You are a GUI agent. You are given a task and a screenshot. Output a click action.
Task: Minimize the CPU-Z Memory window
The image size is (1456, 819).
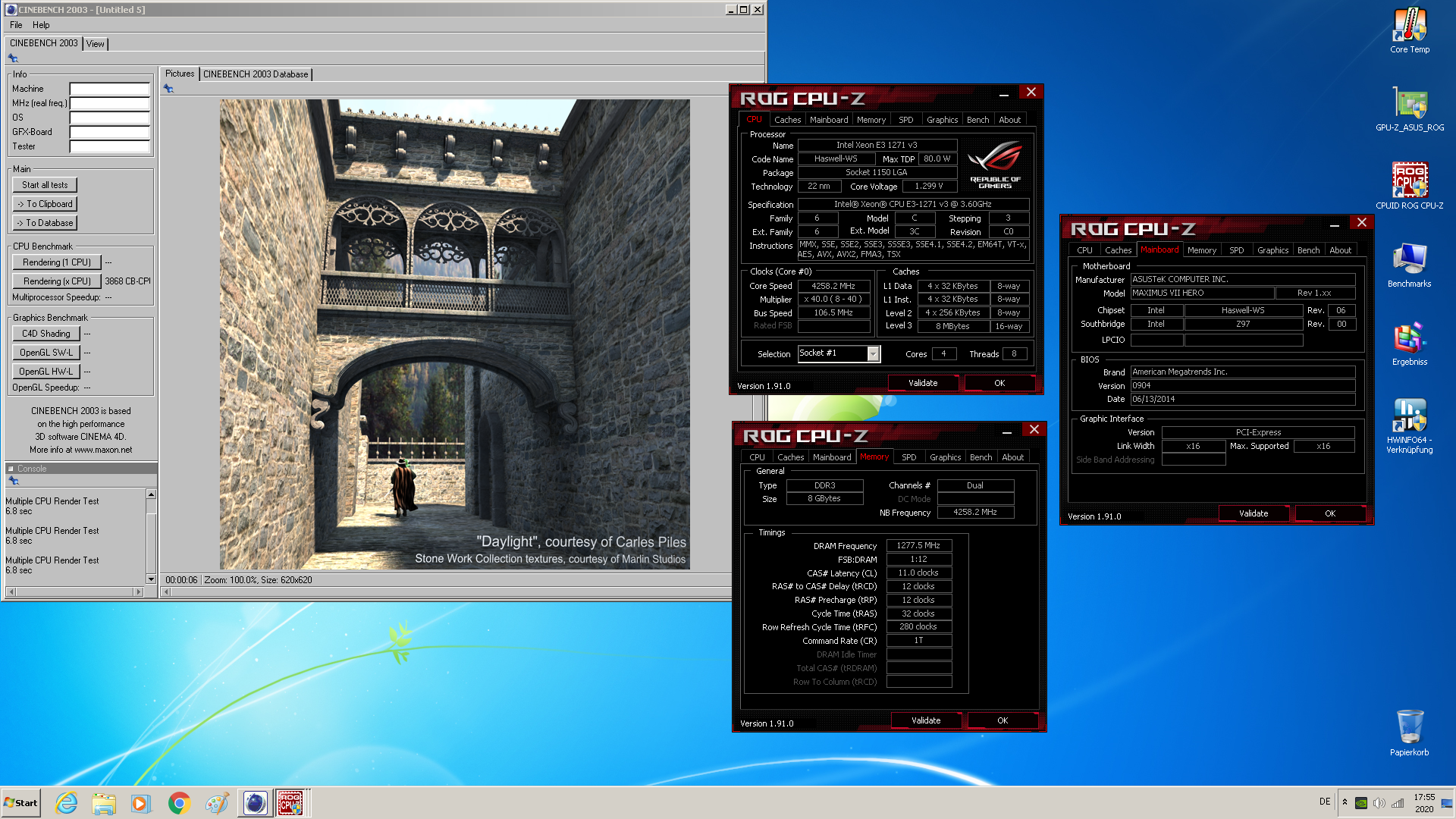[1006, 431]
